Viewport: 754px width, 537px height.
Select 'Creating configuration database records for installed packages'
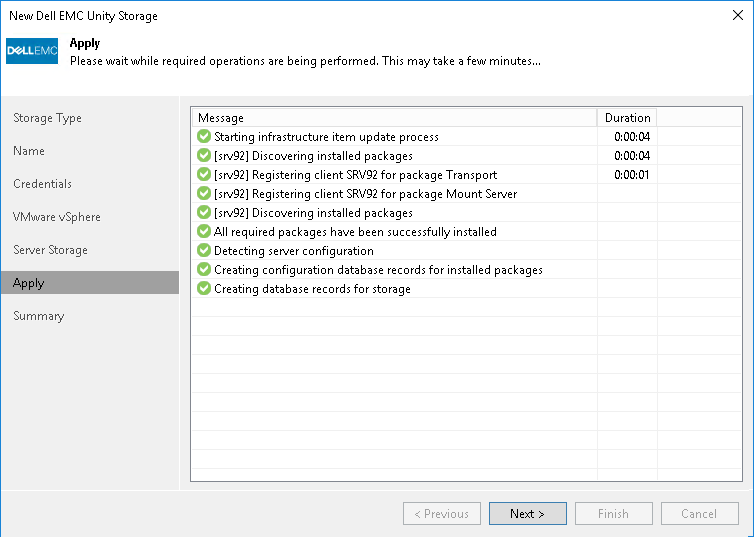[x=378, y=270]
